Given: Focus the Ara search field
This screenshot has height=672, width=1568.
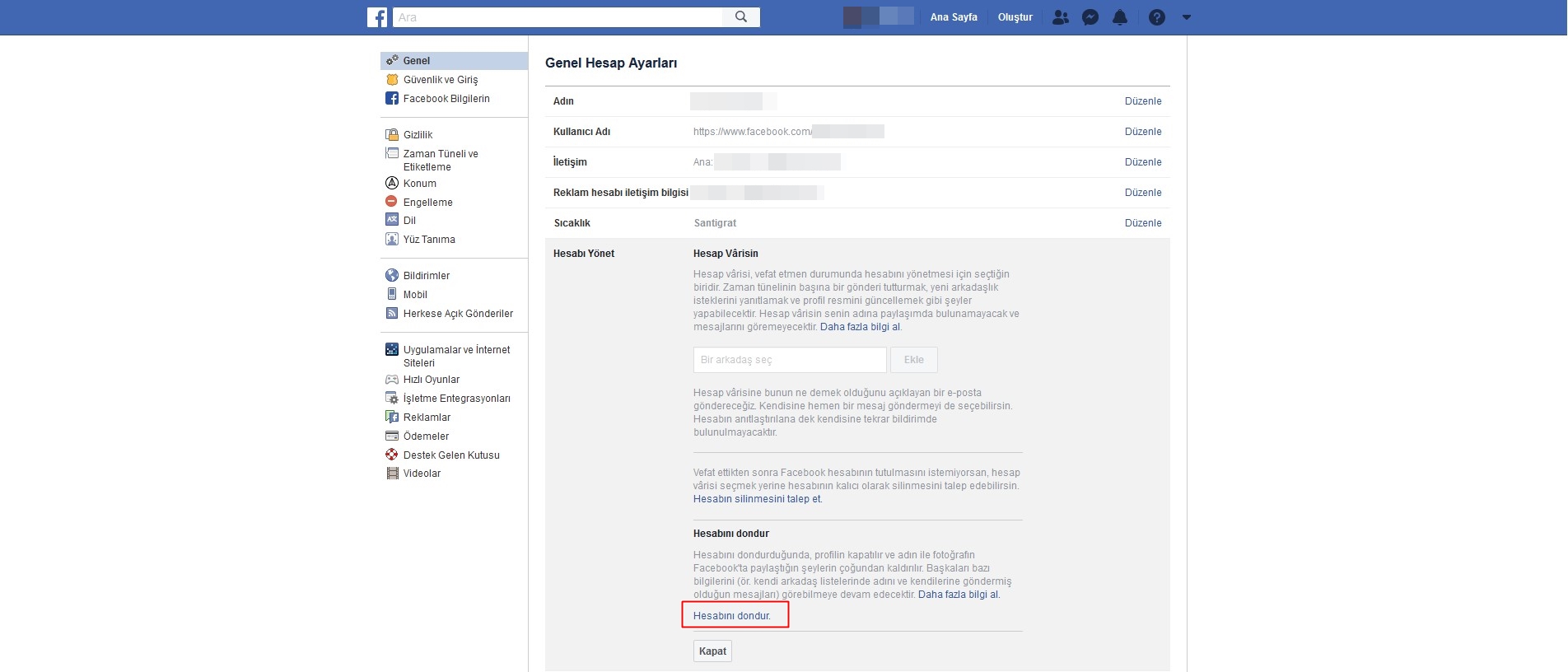Looking at the screenshot, I should (x=558, y=17).
